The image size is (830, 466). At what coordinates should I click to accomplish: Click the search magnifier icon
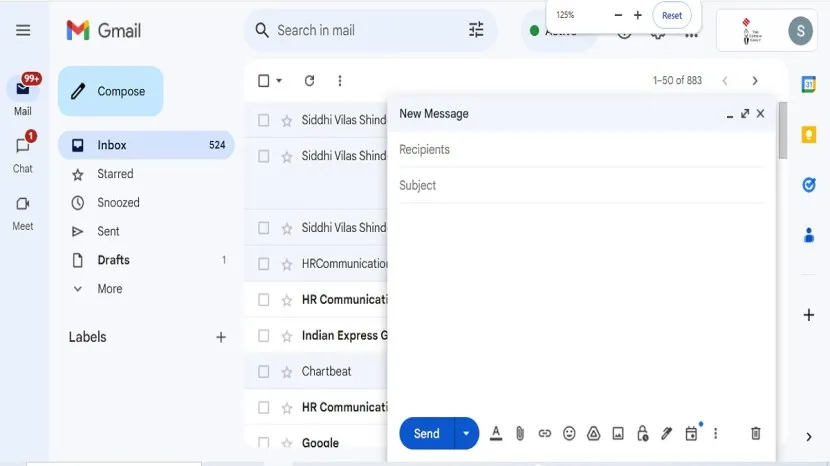(x=262, y=30)
